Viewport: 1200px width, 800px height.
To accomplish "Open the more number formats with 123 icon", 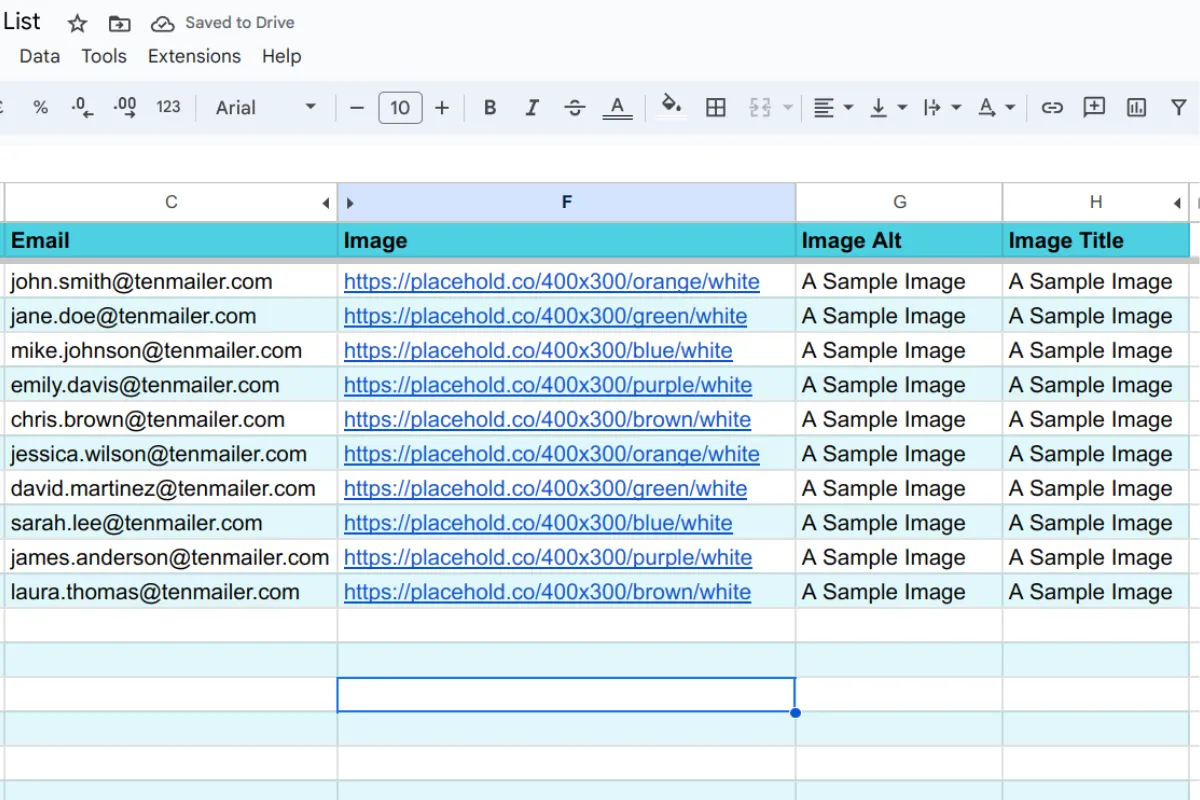I will [x=167, y=107].
